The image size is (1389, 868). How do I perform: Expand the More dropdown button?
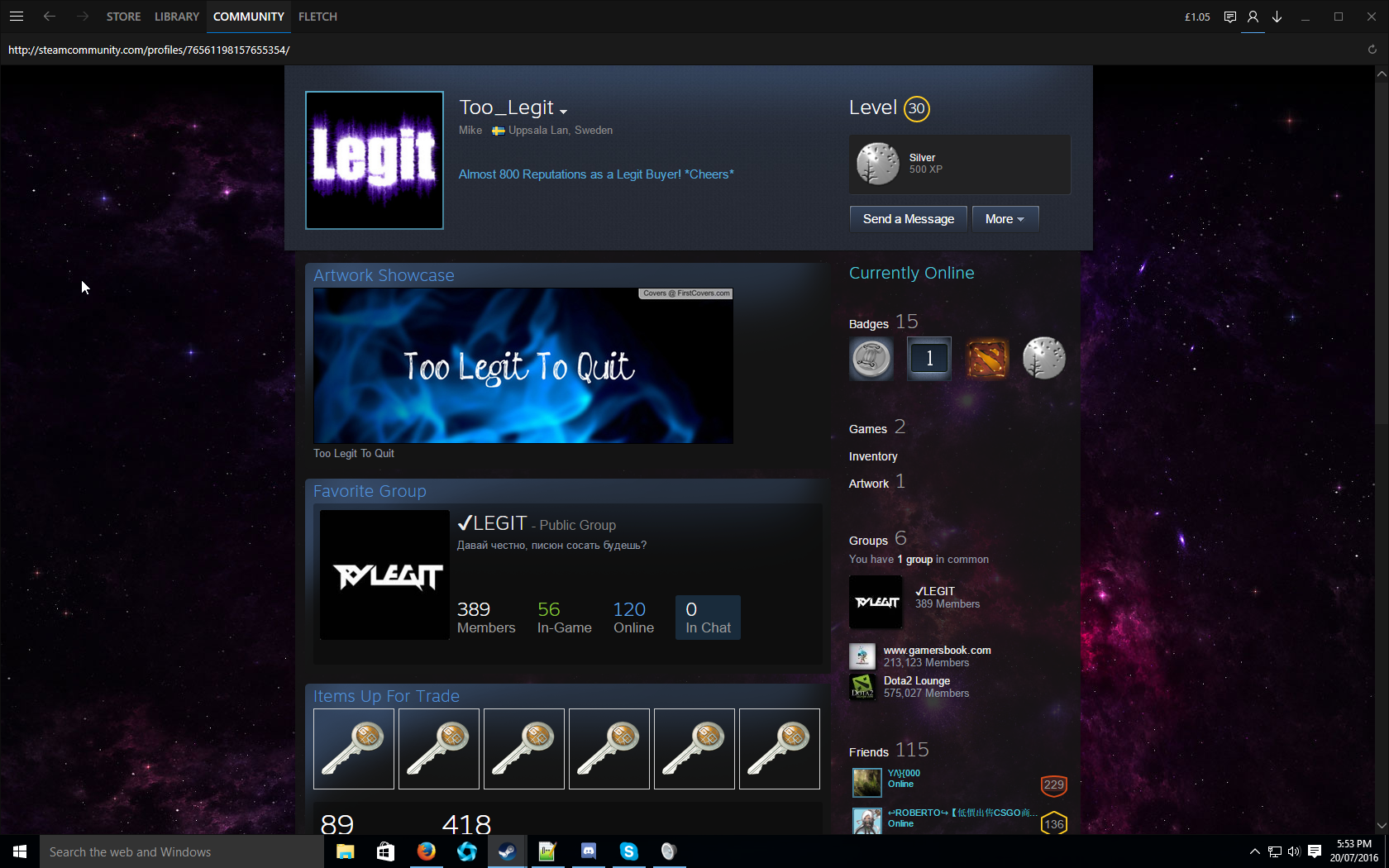click(1005, 219)
